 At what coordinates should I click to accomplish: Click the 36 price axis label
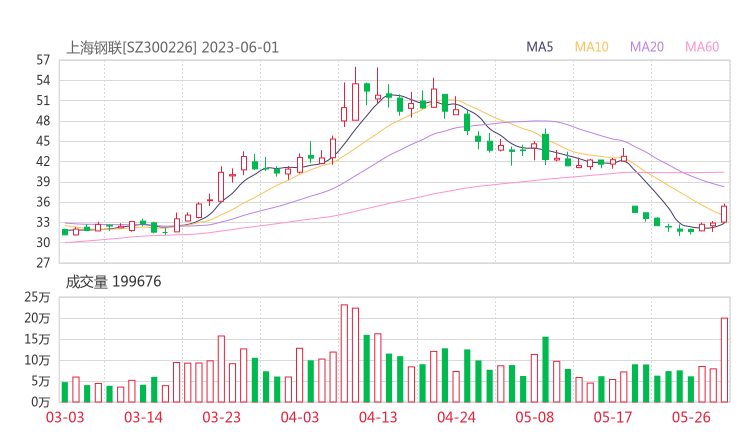pos(43,202)
